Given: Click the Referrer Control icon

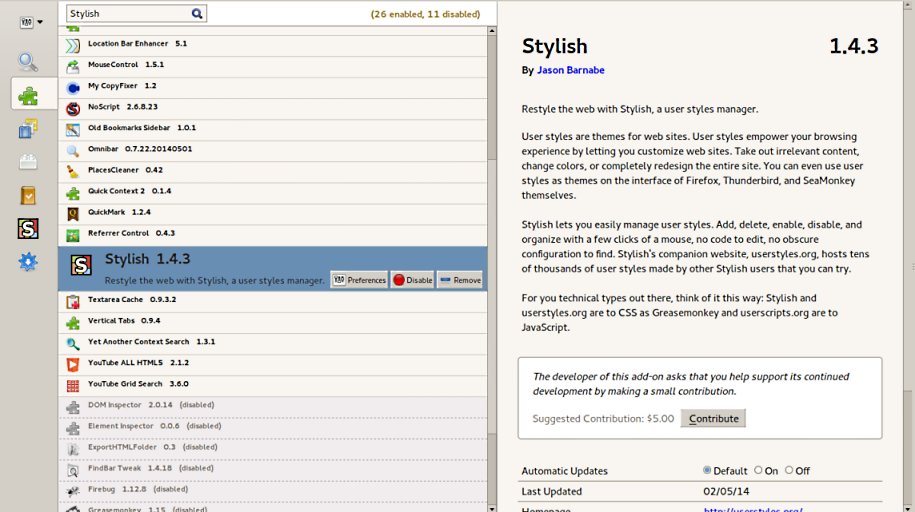Looking at the screenshot, I should pyautogui.click(x=72, y=235).
